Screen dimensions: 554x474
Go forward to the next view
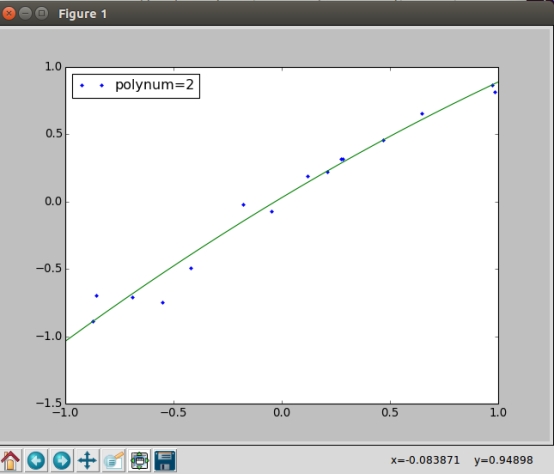click(x=62, y=460)
